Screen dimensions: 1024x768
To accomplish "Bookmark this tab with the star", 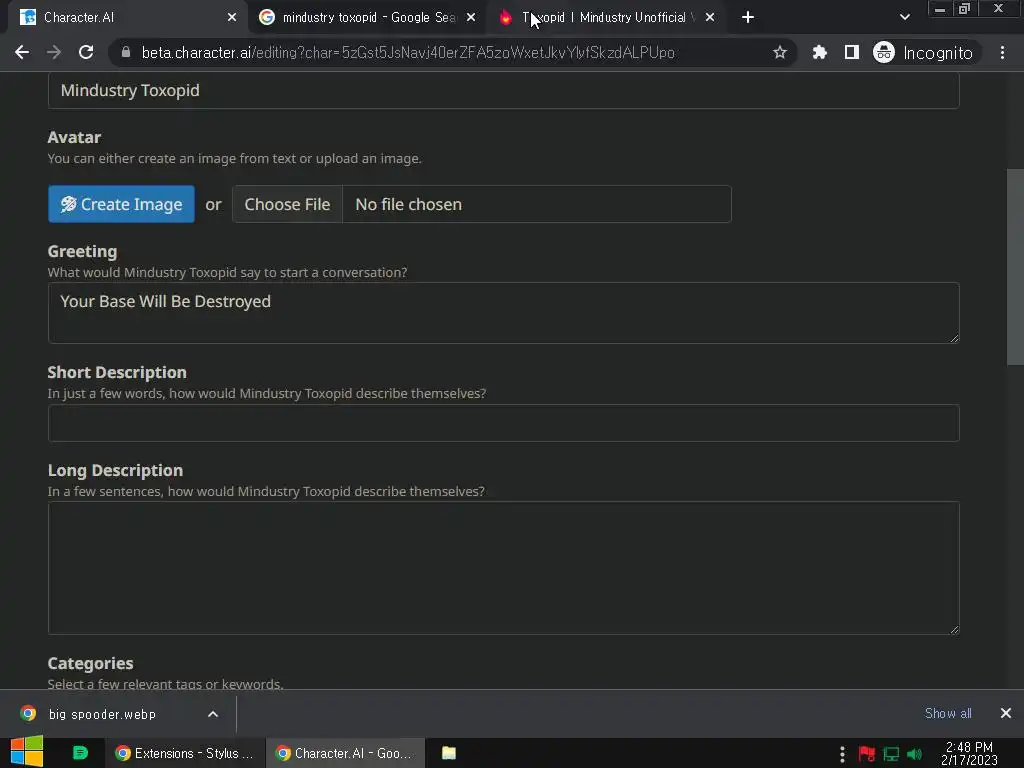I will [x=779, y=52].
